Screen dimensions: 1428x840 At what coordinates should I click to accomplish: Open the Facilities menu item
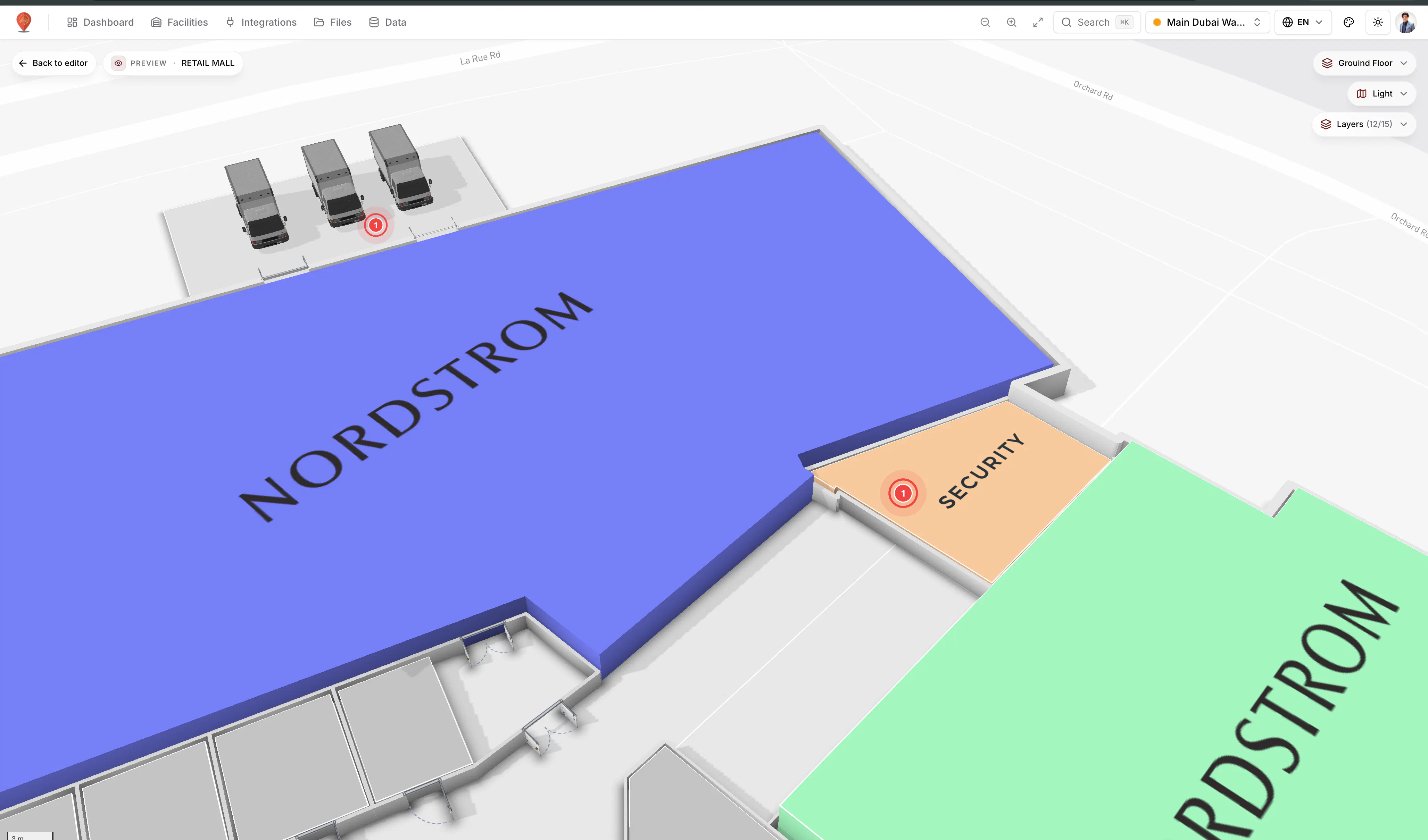[x=179, y=22]
